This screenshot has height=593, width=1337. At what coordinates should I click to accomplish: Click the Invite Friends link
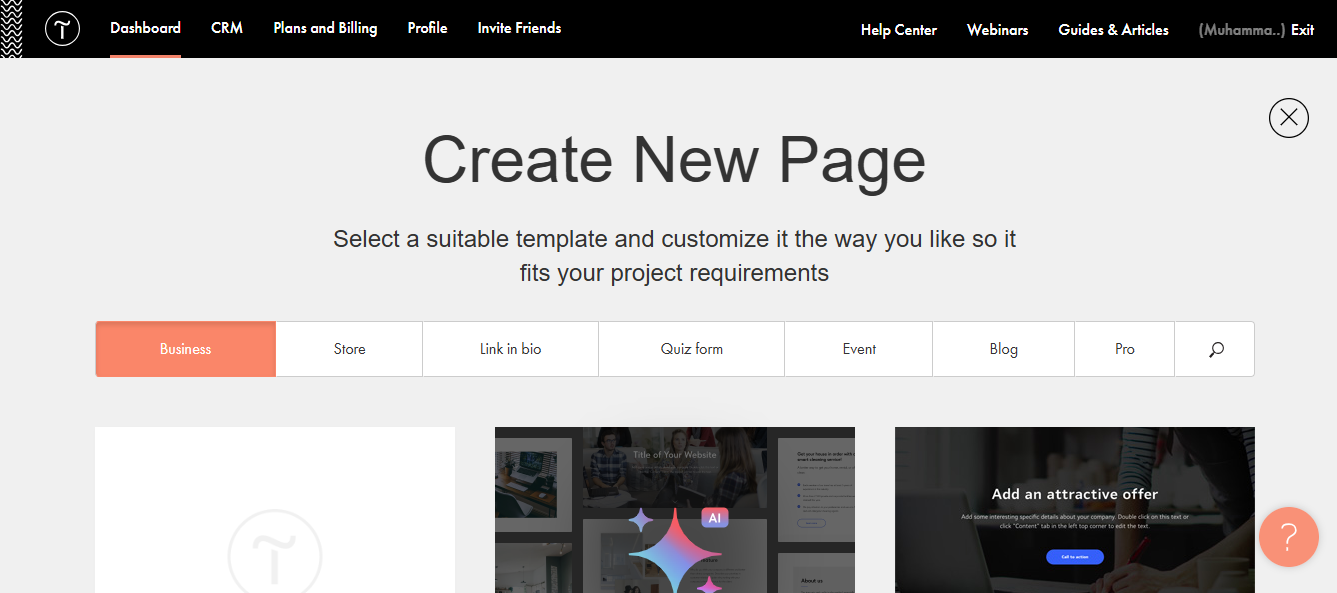[x=519, y=28]
